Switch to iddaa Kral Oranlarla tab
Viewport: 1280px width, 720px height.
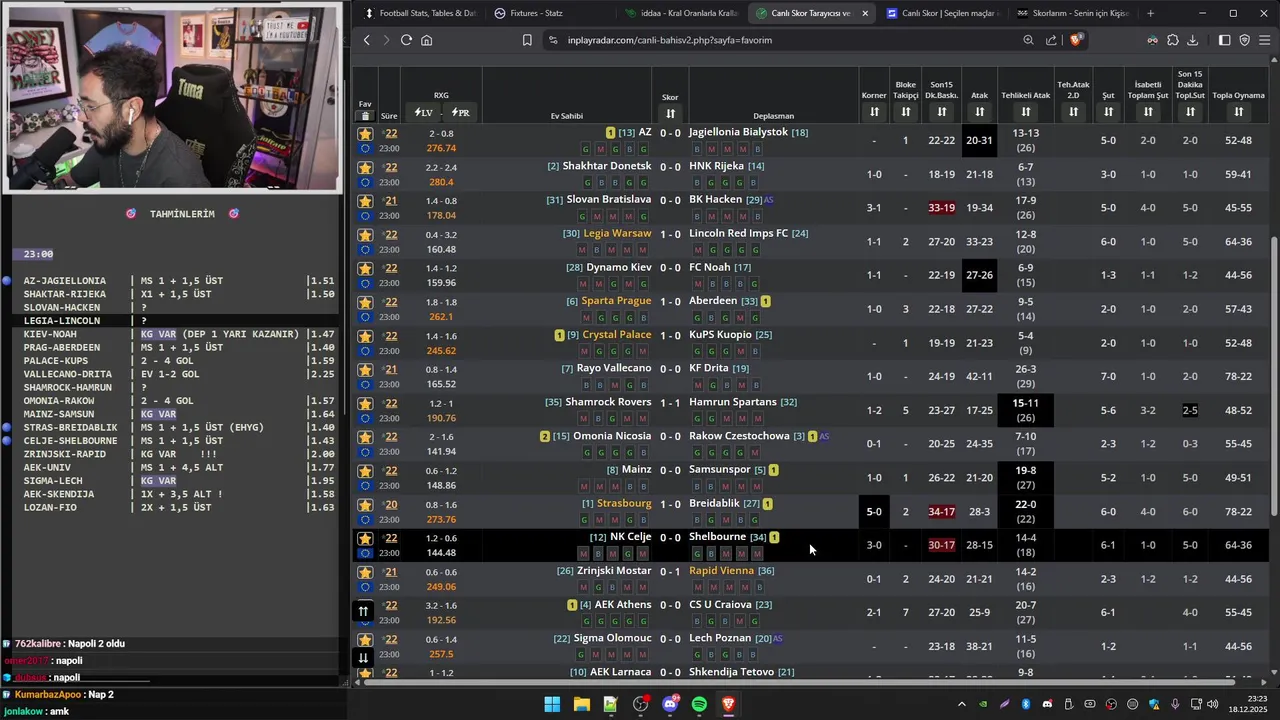[x=680, y=13]
